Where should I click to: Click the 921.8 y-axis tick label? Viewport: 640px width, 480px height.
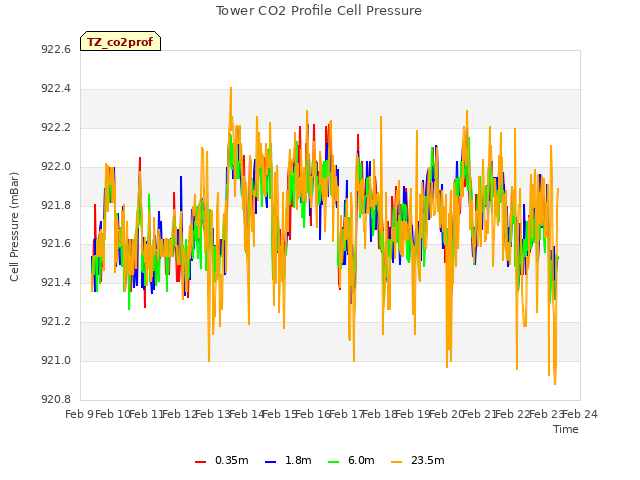click(x=56, y=205)
